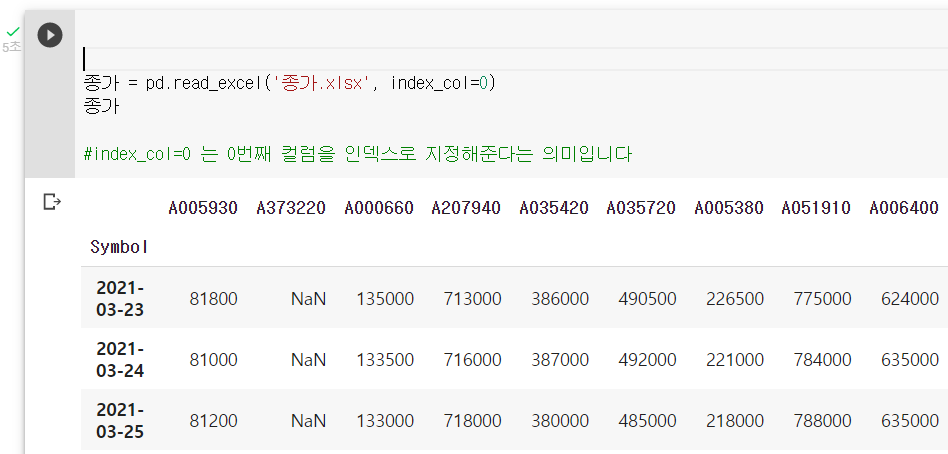Click the second-line variable name 종가
Screen dimensions: 948x454
[x=102, y=107]
